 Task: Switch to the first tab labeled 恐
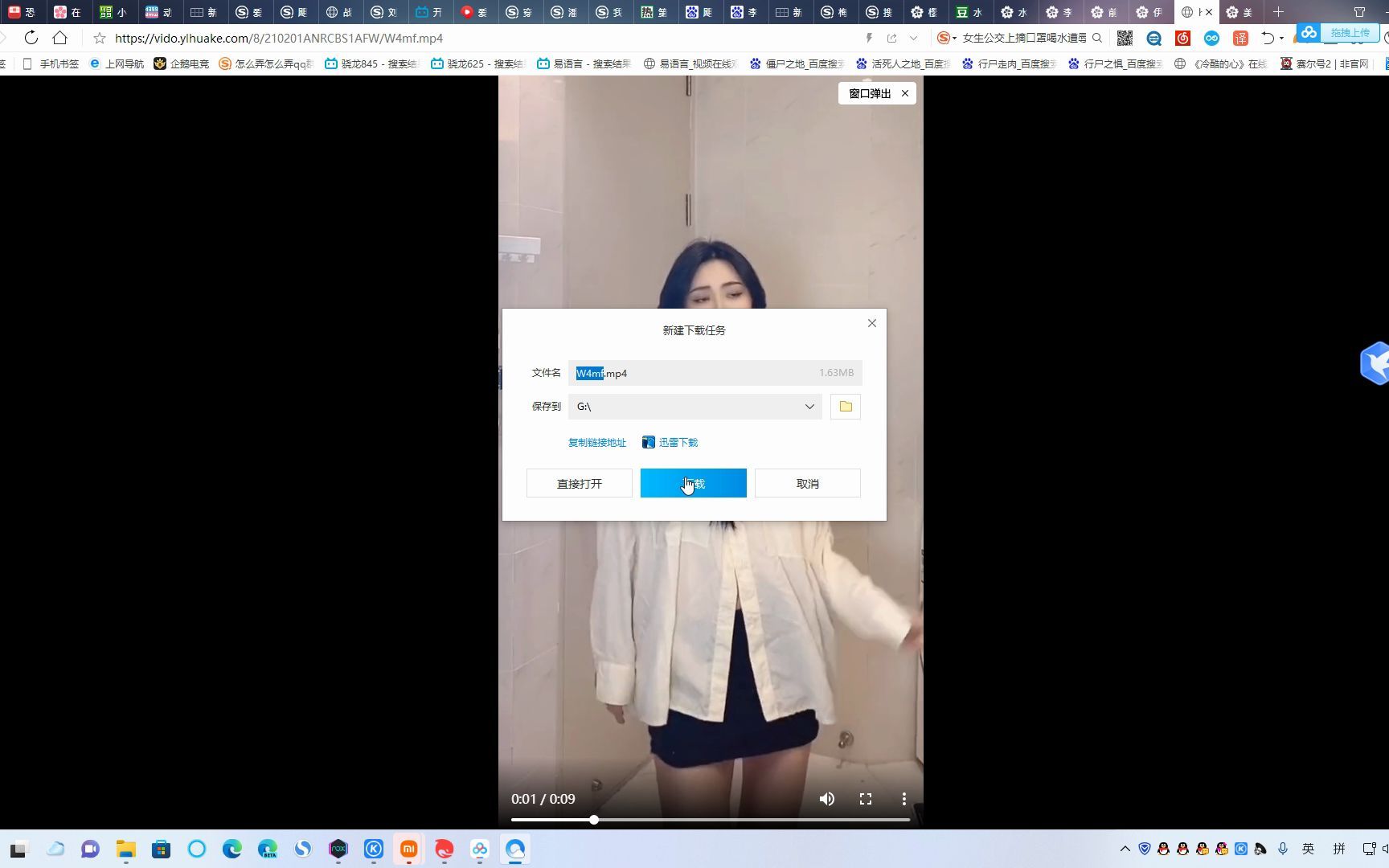(x=22, y=12)
